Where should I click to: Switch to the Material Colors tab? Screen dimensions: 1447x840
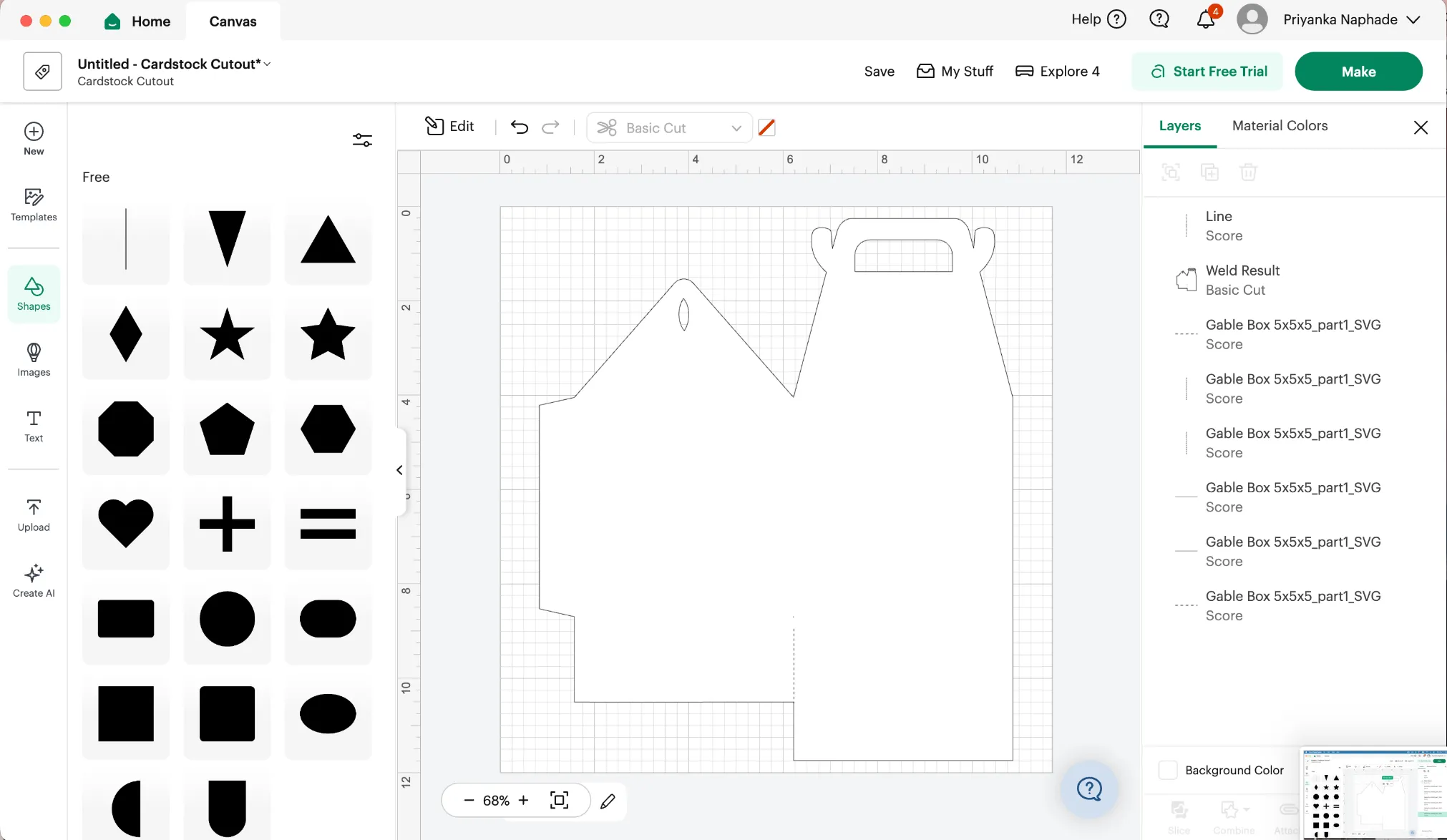[1280, 126]
